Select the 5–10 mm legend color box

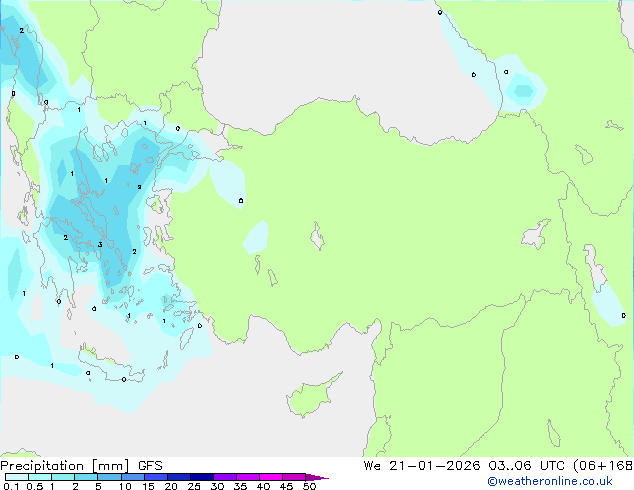click(x=110, y=477)
